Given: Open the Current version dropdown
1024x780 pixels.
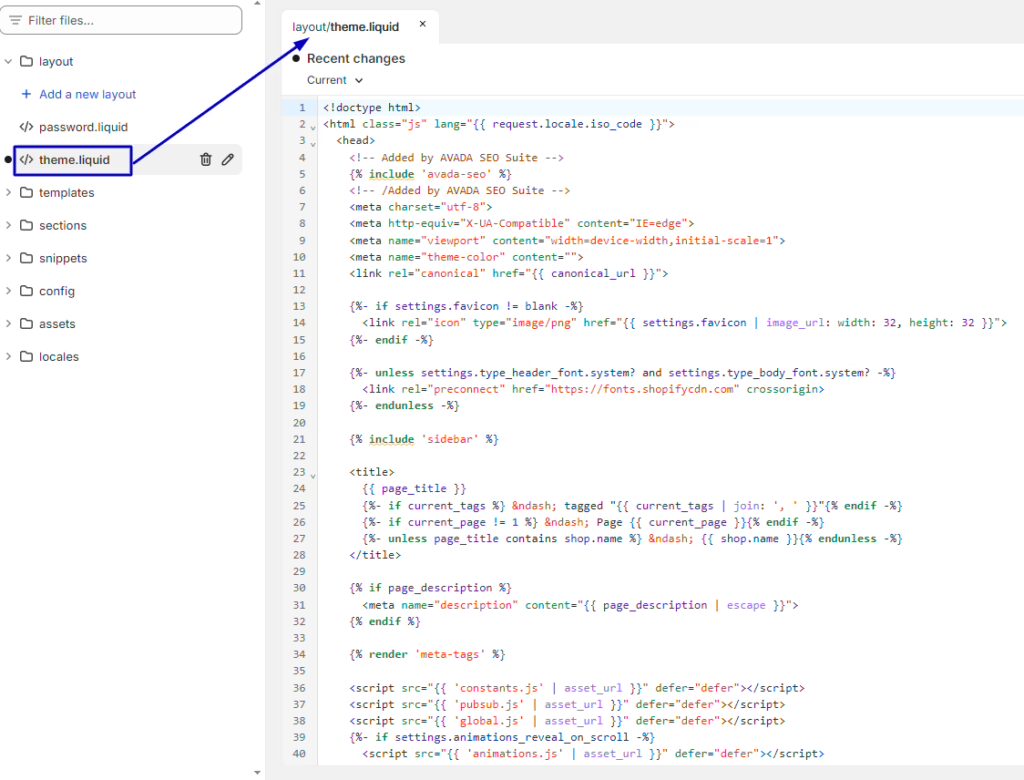Looking at the screenshot, I should 330,79.
